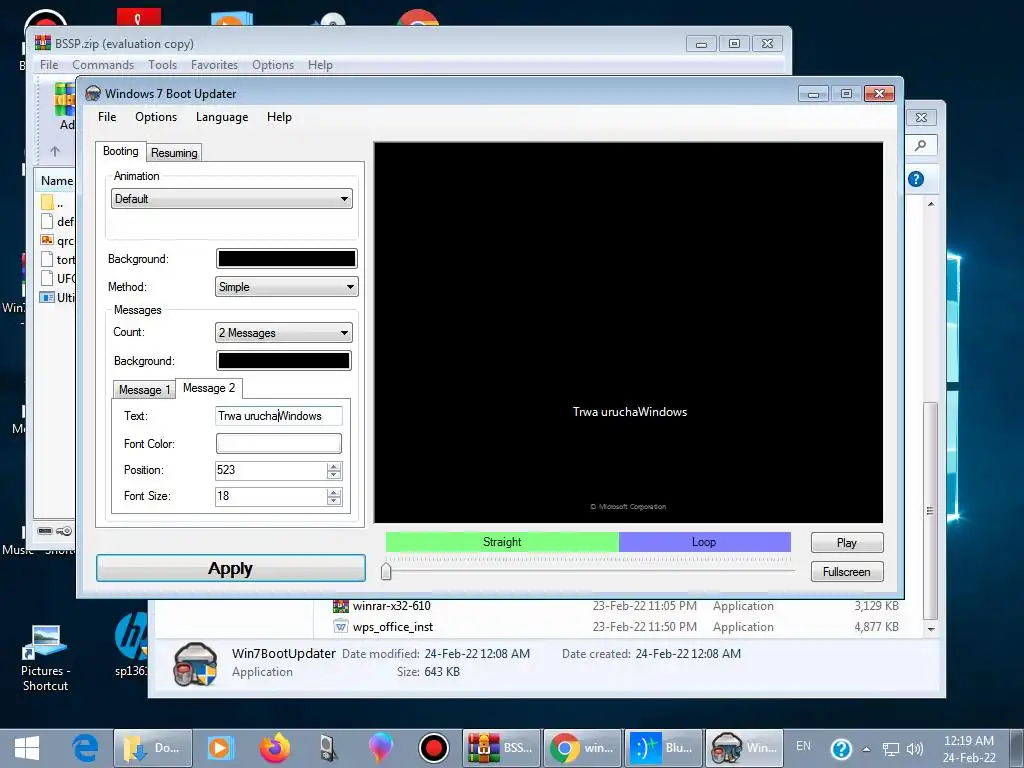Click the WinRAR up-folder arrow icon
The image size is (1024, 768).
tap(55, 152)
